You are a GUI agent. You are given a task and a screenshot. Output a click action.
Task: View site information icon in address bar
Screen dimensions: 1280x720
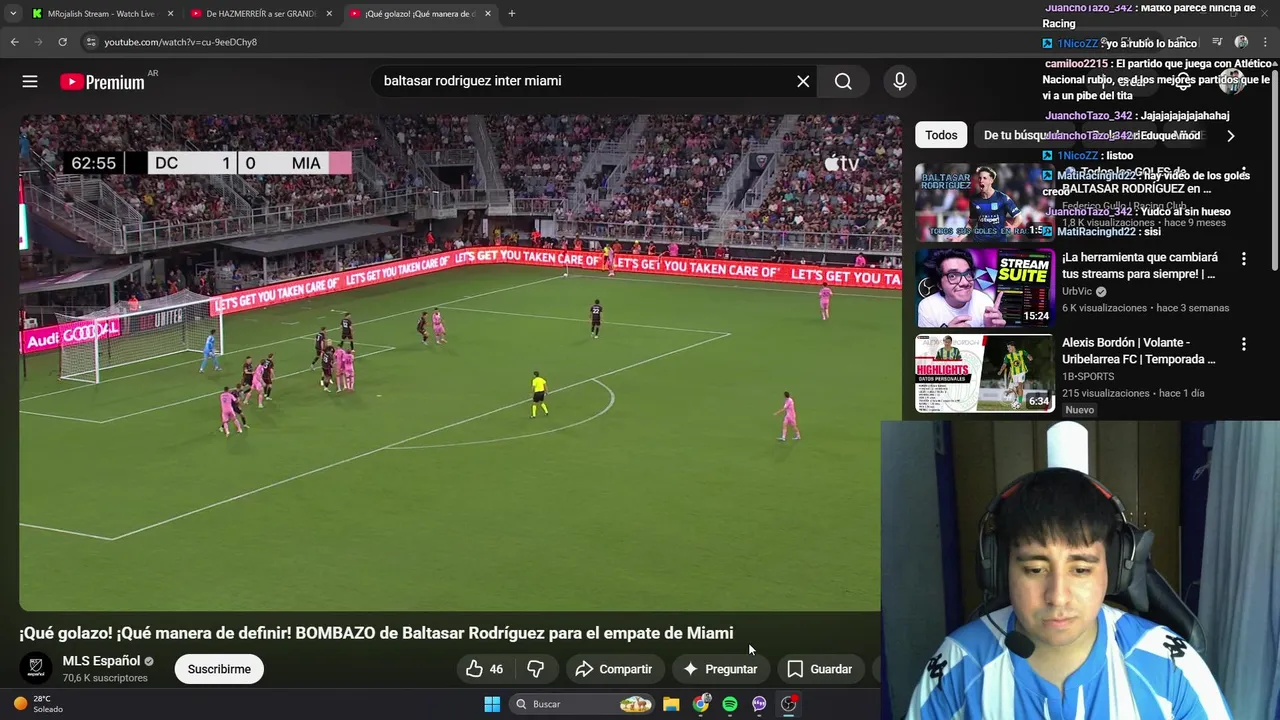[x=91, y=42]
